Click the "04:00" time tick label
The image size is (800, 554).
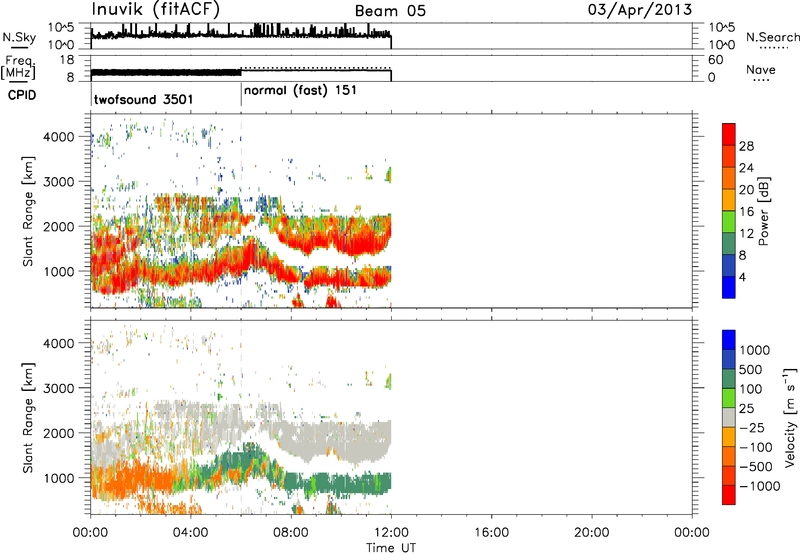[x=190, y=533]
